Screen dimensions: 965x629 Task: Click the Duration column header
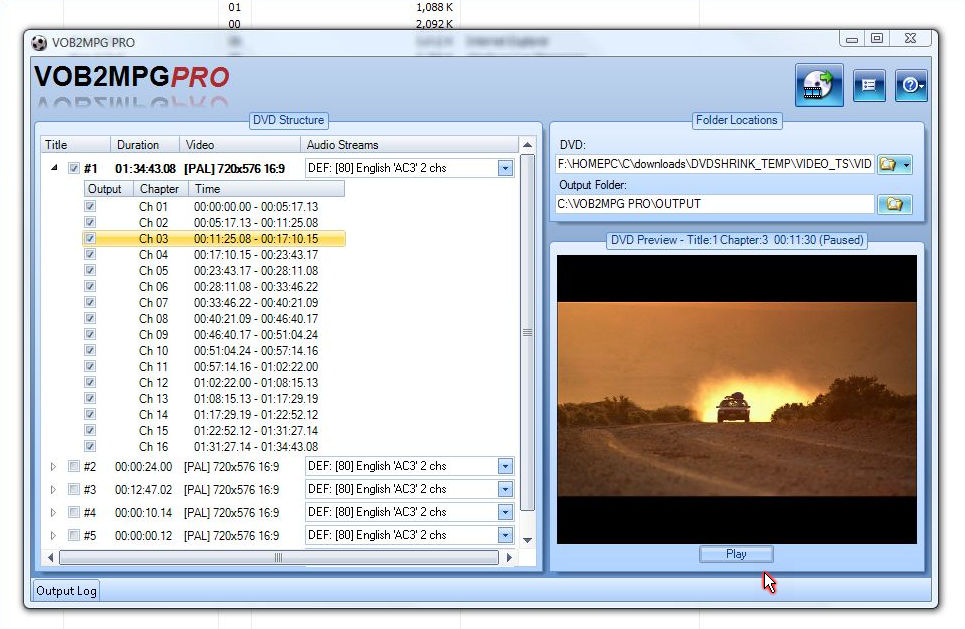click(145, 145)
